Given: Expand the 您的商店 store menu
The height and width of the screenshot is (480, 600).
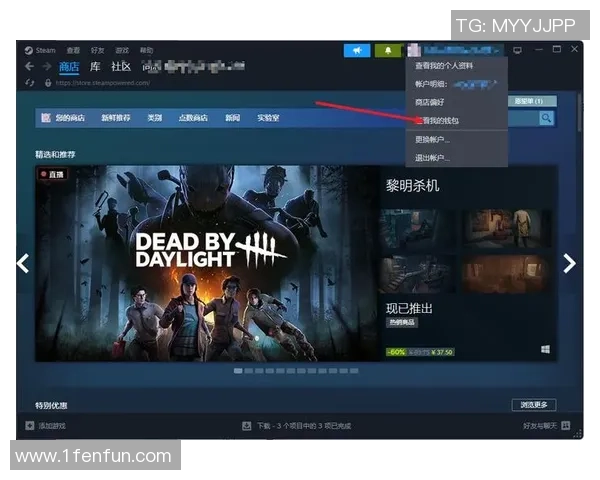Looking at the screenshot, I should 70,118.
